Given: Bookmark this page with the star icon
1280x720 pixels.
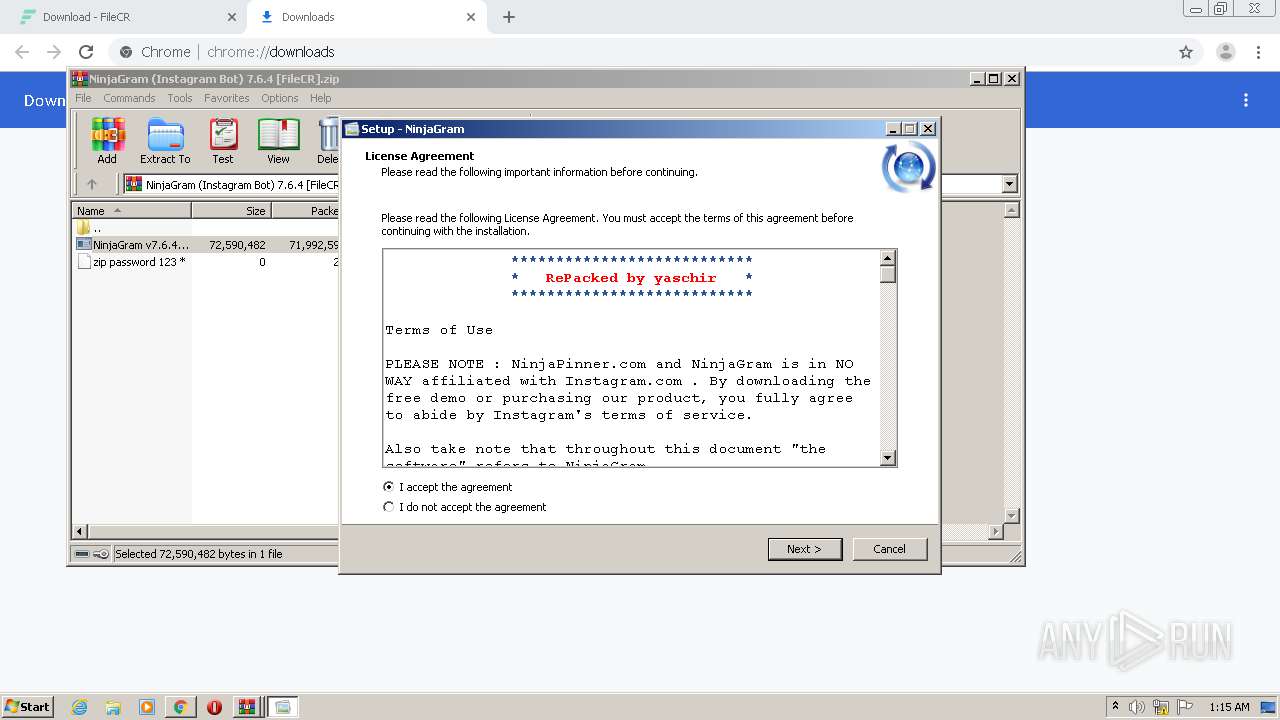Looking at the screenshot, I should pos(1186,52).
